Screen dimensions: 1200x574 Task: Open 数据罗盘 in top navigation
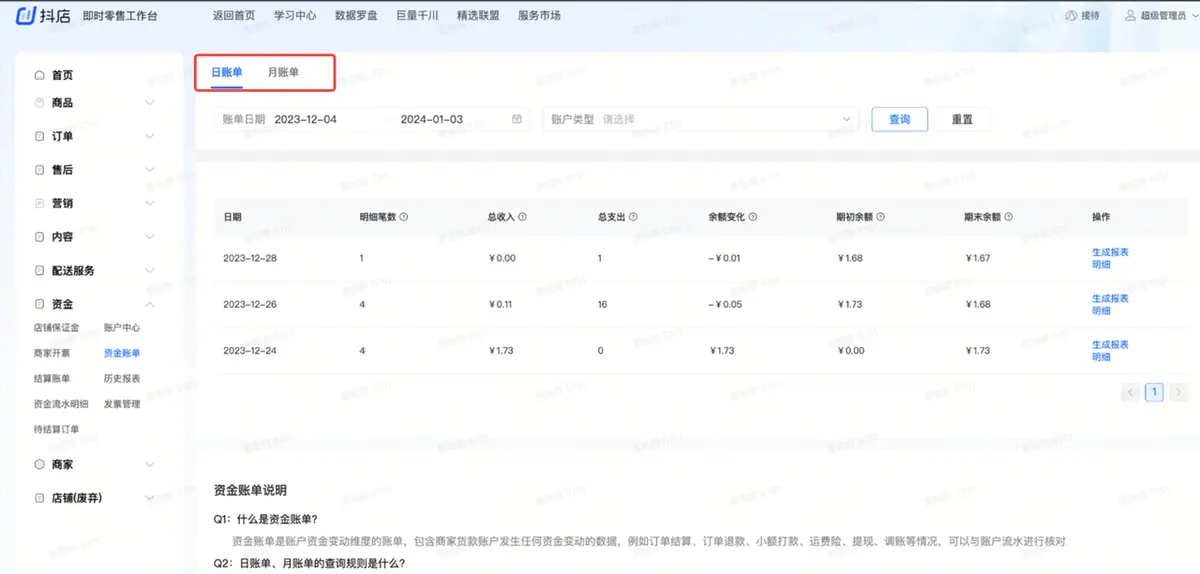tap(356, 15)
